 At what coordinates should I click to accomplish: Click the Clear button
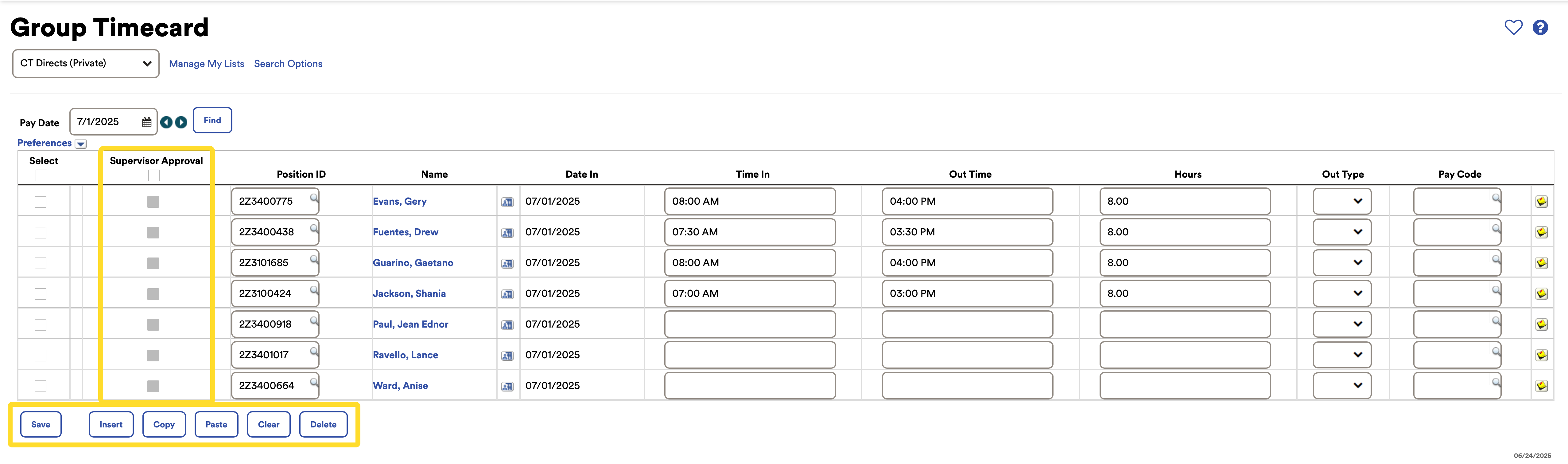(x=268, y=424)
